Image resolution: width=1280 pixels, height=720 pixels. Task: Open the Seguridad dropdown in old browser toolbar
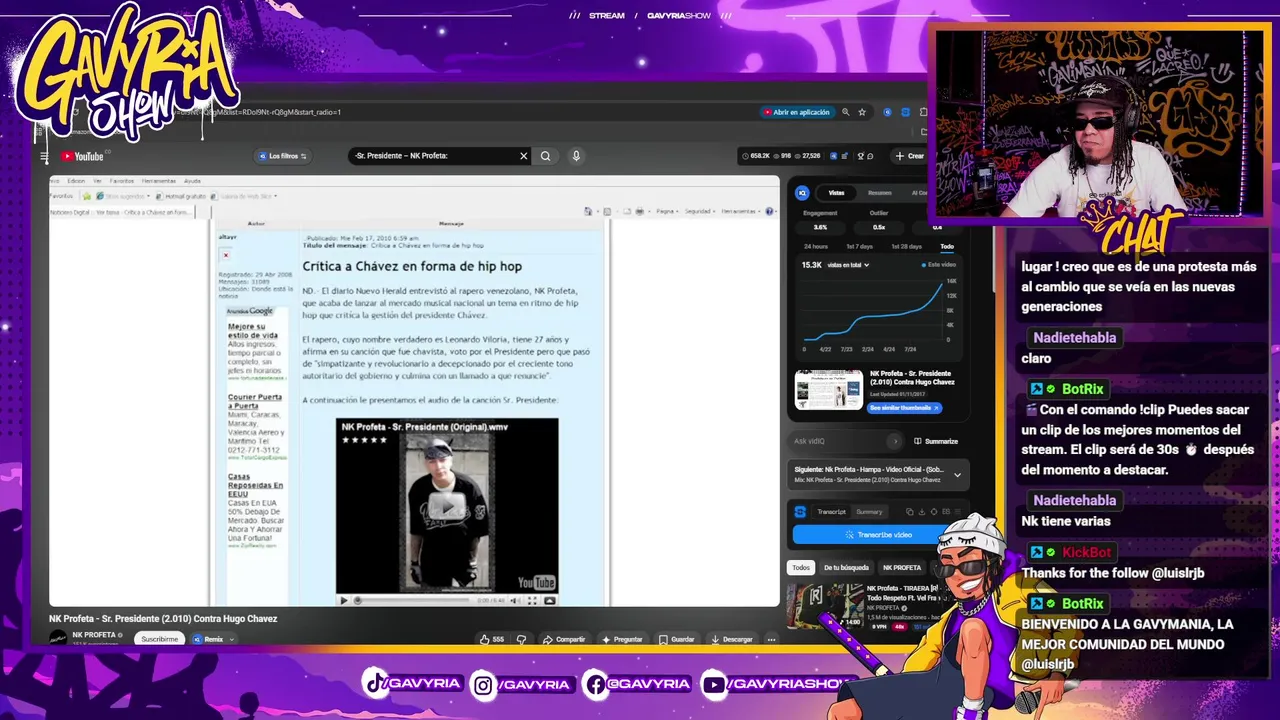coord(699,211)
